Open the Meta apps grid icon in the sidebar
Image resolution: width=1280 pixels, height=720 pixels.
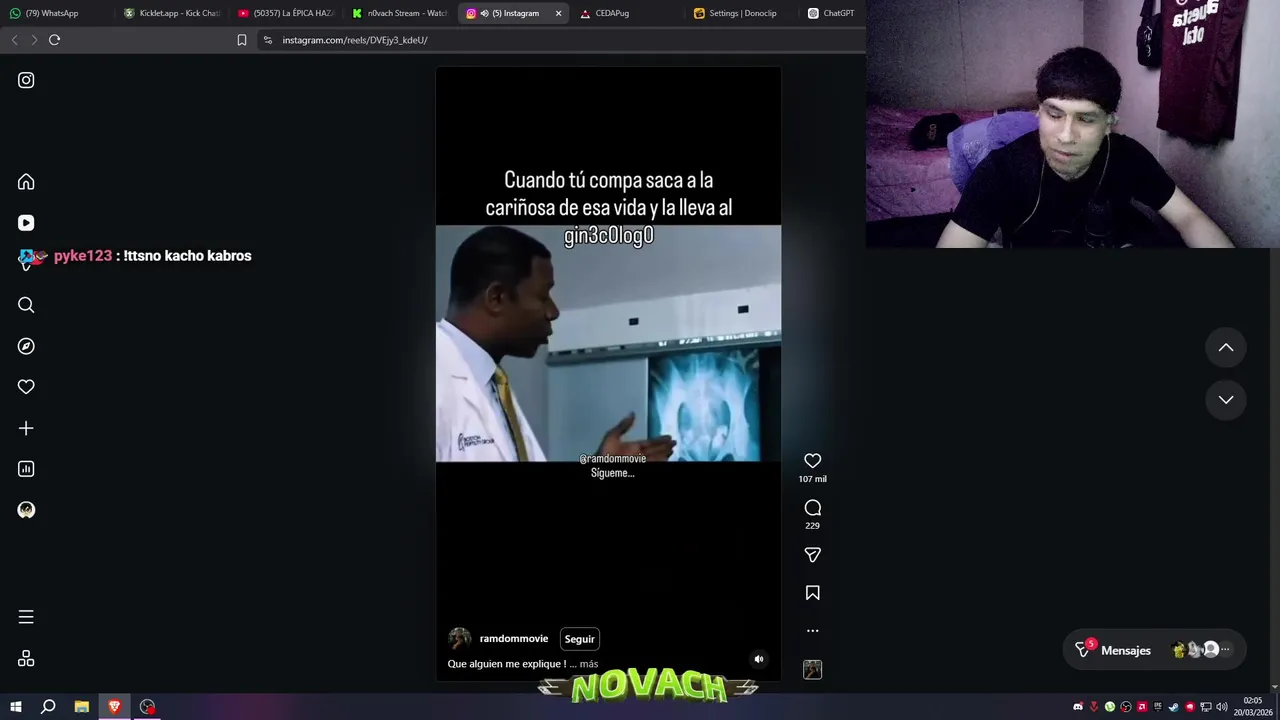pyautogui.click(x=26, y=658)
